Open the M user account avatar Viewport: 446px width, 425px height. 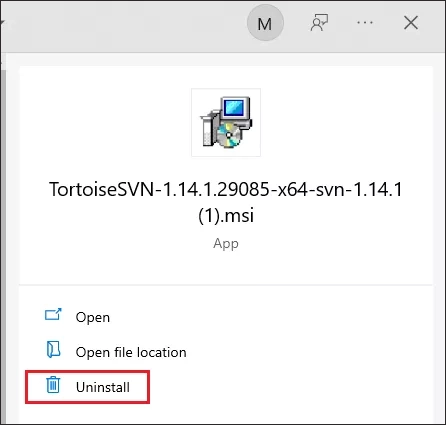pos(265,23)
